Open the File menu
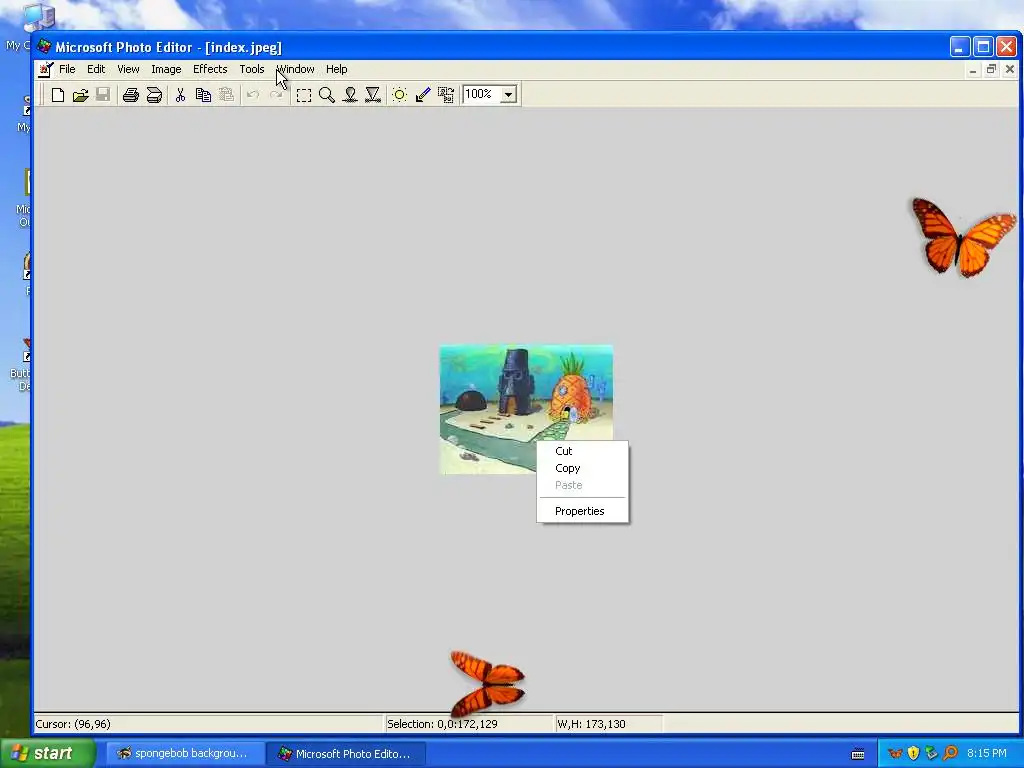The image size is (1024, 768). click(x=67, y=69)
